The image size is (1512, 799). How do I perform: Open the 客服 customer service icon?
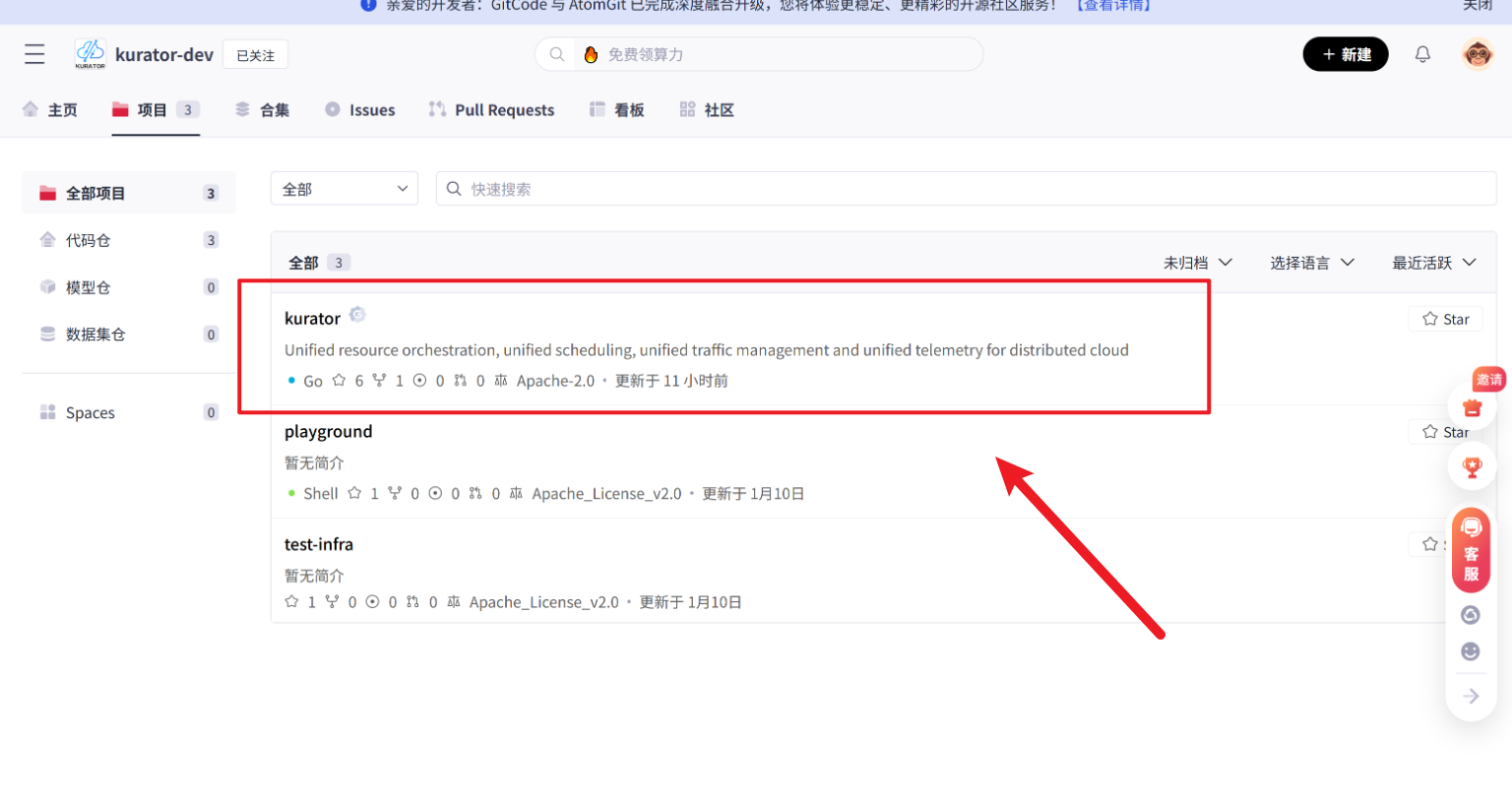1471,549
